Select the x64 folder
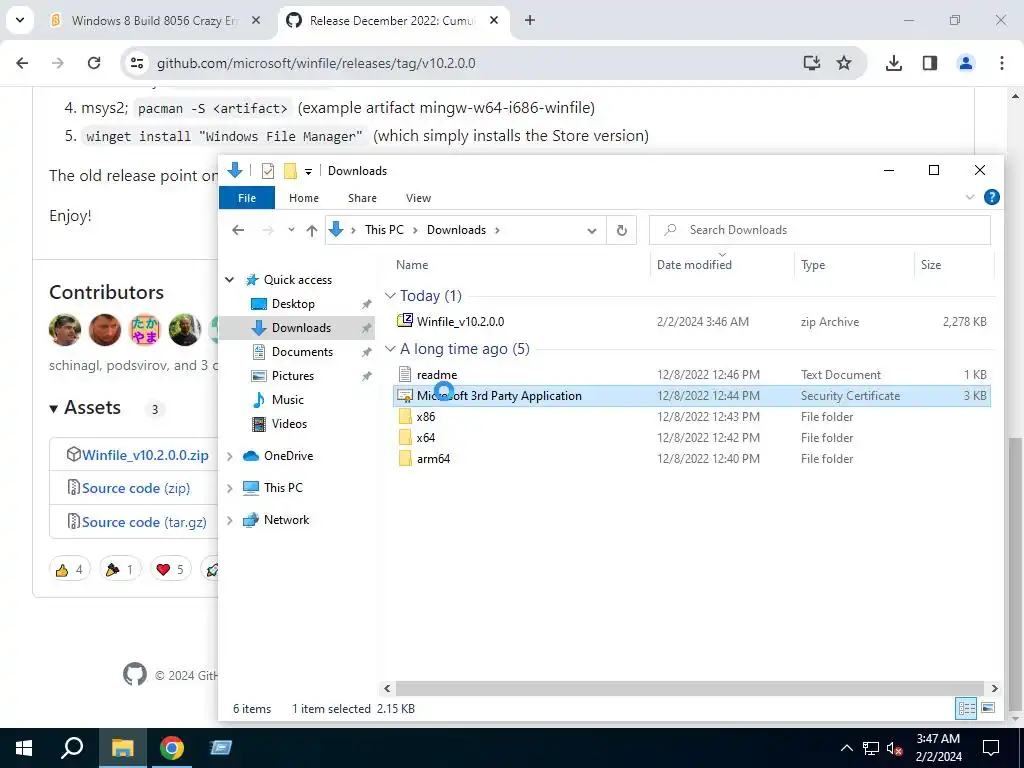 pos(692,438)
